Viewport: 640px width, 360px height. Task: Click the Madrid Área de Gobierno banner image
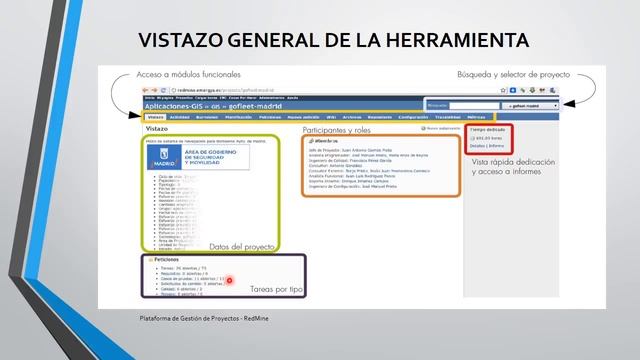coord(198,157)
